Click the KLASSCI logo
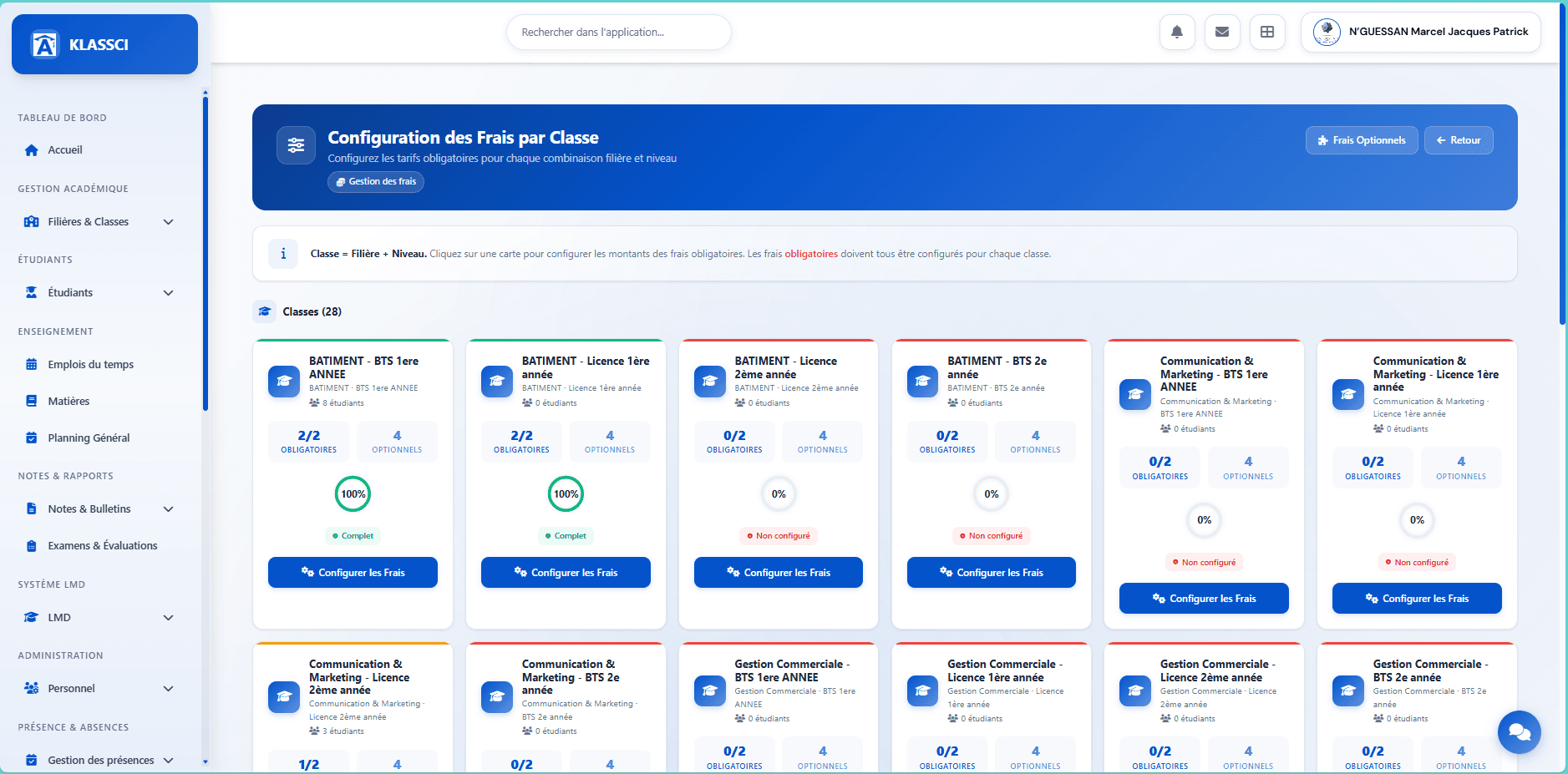The height and width of the screenshot is (774, 1568). click(104, 44)
